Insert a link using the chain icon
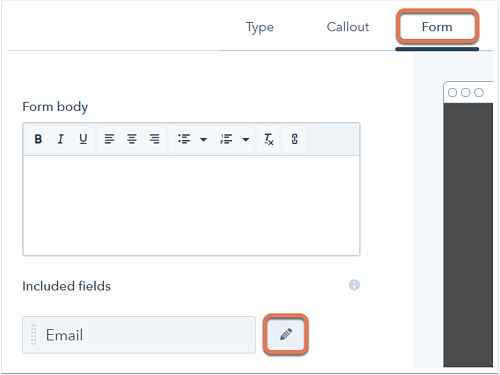 (294, 139)
